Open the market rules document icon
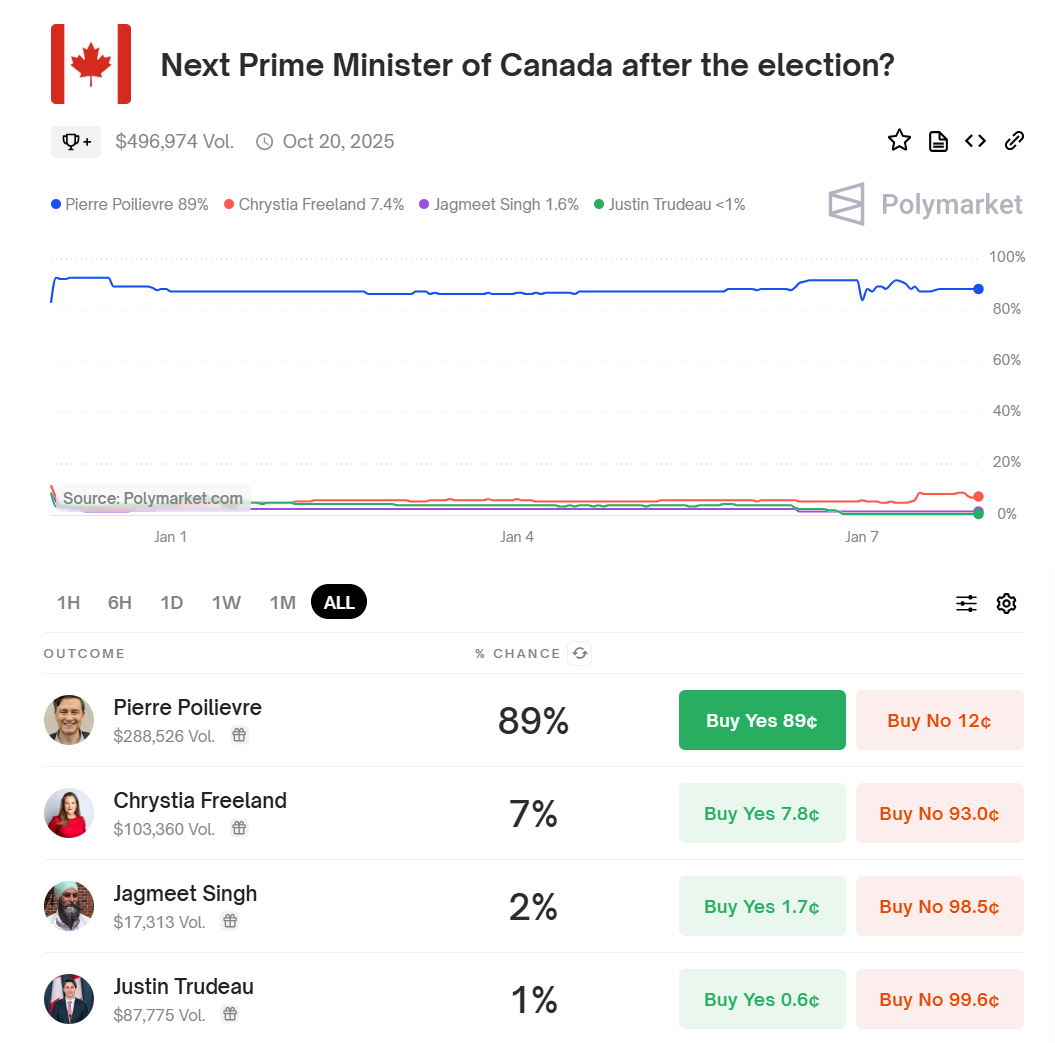1055x1043 pixels. (938, 141)
